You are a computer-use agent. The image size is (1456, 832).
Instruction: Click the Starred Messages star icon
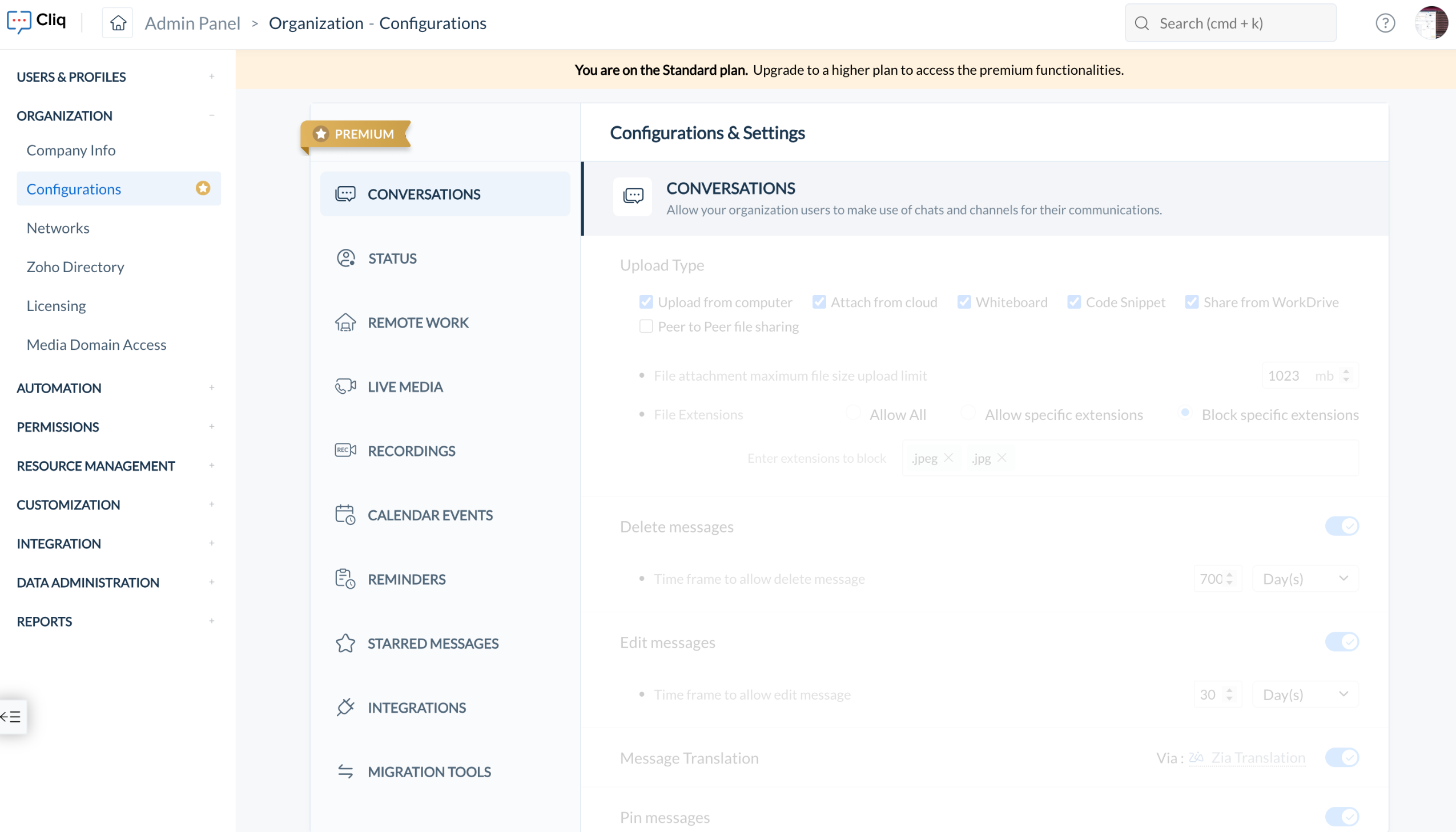[345, 643]
